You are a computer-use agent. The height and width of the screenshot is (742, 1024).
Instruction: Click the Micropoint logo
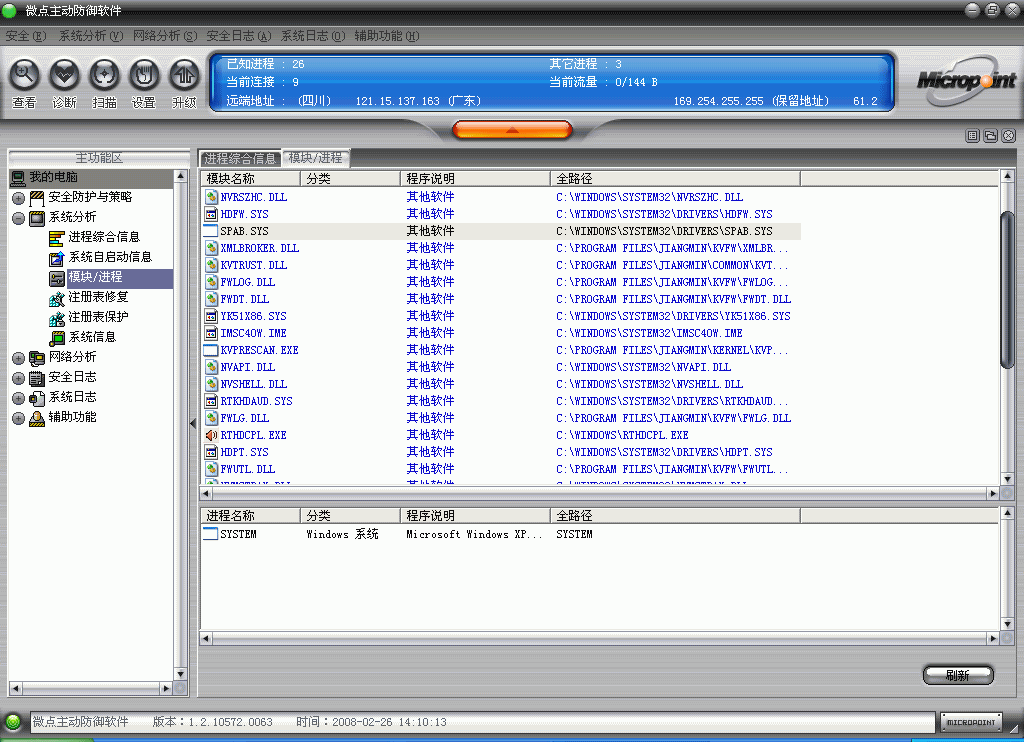[966, 80]
